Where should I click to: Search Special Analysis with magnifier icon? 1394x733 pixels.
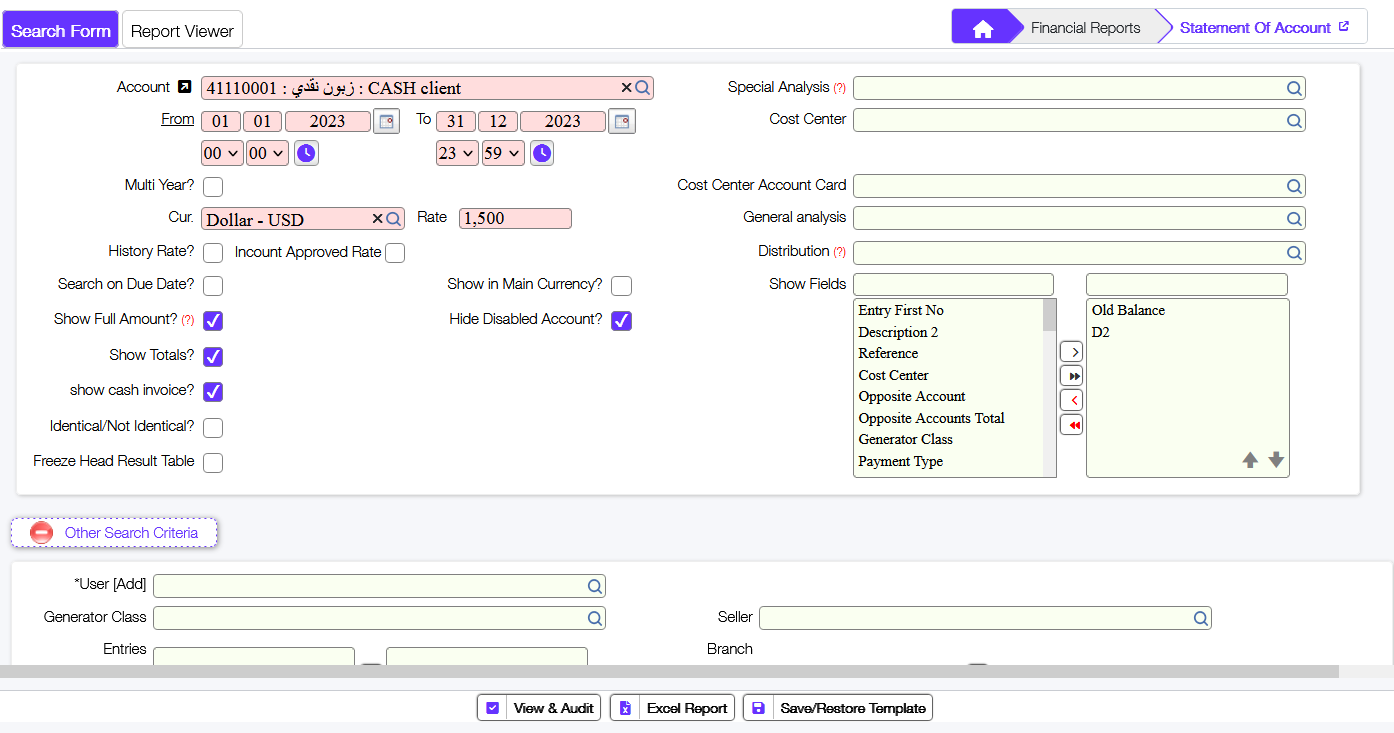[x=1294, y=88]
